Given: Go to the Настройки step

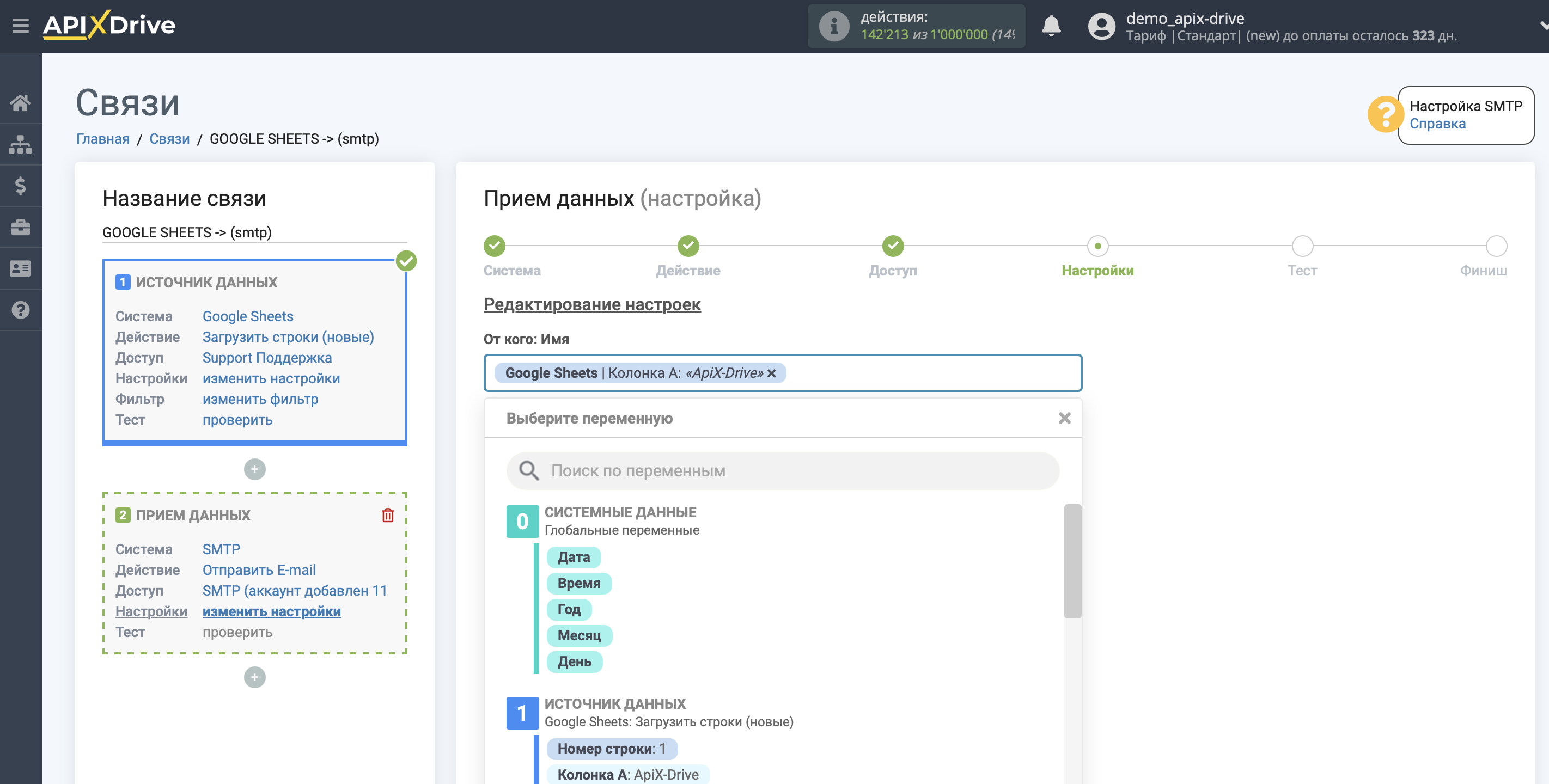Looking at the screenshot, I should [x=1097, y=246].
